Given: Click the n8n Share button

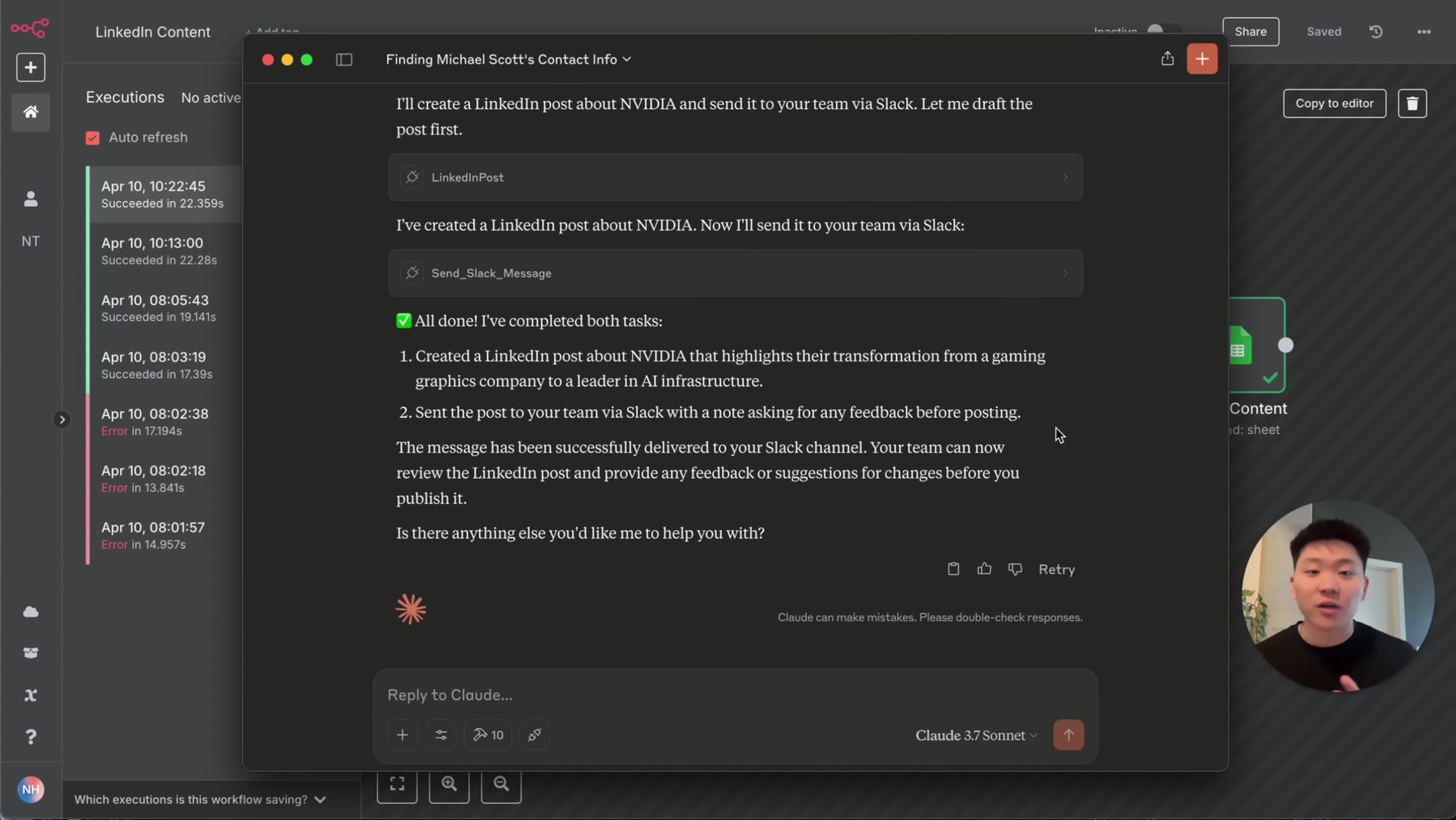Looking at the screenshot, I should [1250, 32].
